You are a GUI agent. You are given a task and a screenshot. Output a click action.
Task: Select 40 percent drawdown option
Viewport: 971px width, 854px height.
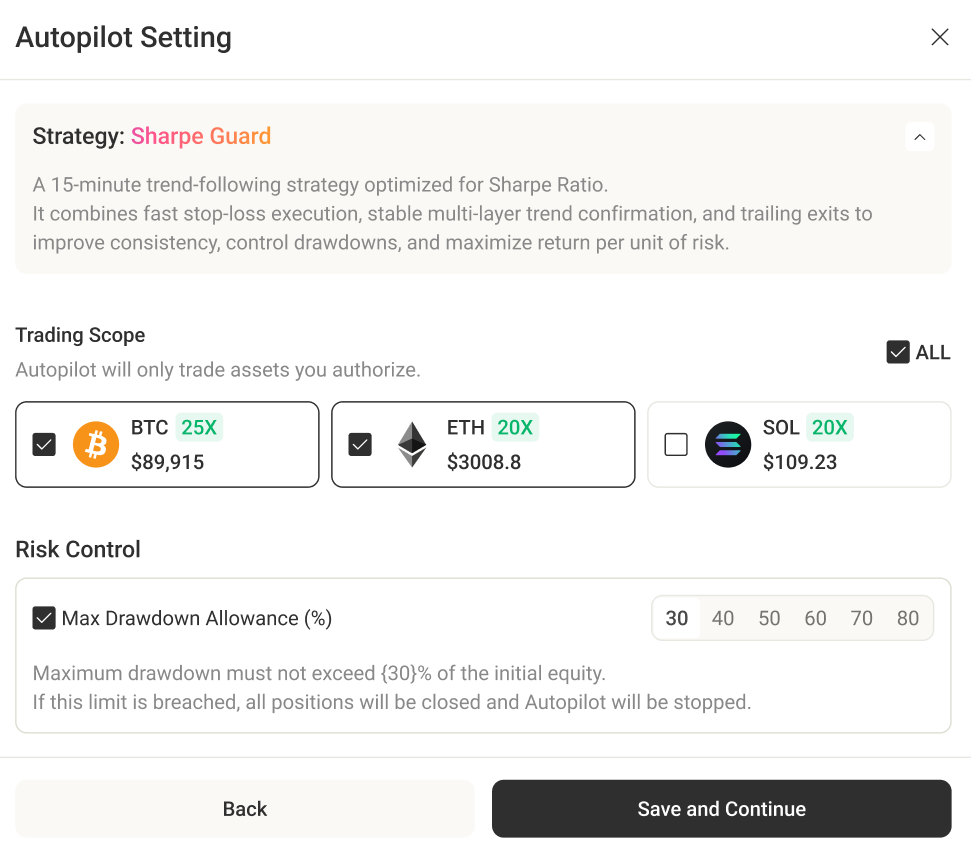723,618
